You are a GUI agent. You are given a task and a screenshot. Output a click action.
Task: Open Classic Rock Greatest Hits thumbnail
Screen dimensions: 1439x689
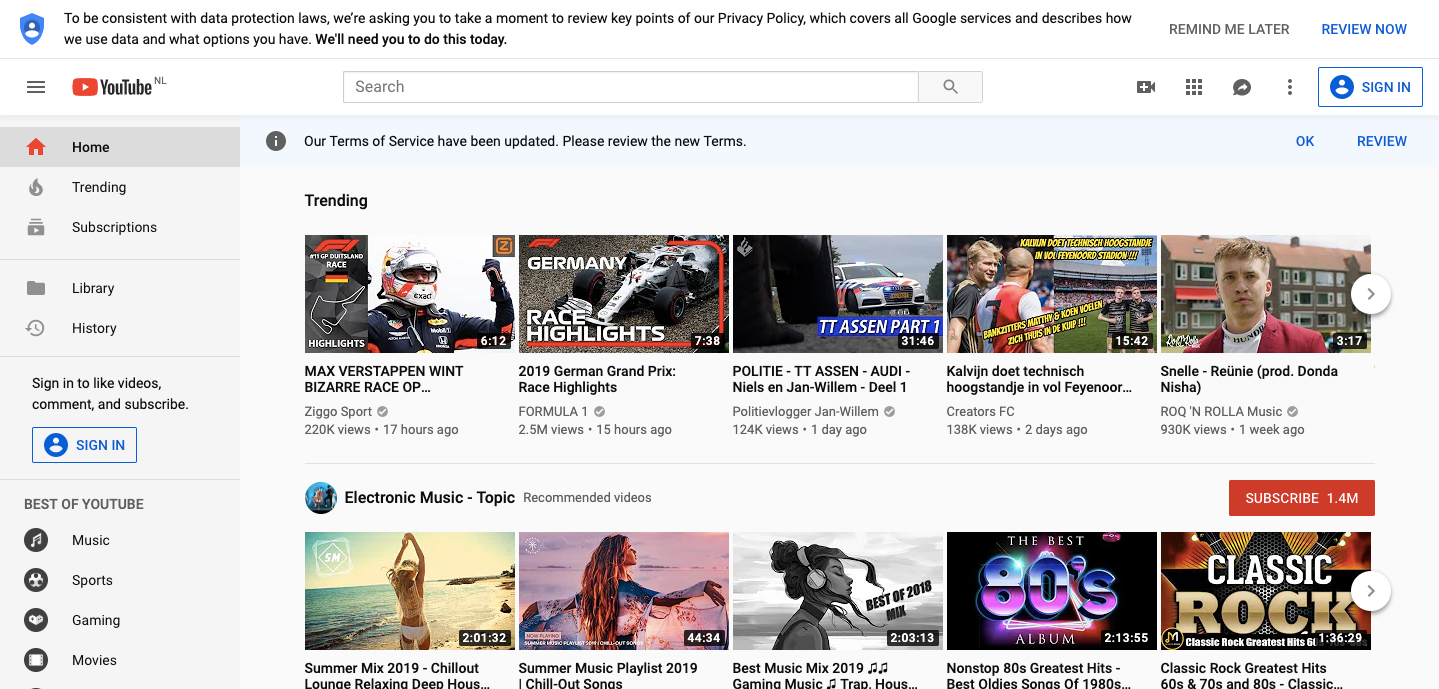[1266, 591]
